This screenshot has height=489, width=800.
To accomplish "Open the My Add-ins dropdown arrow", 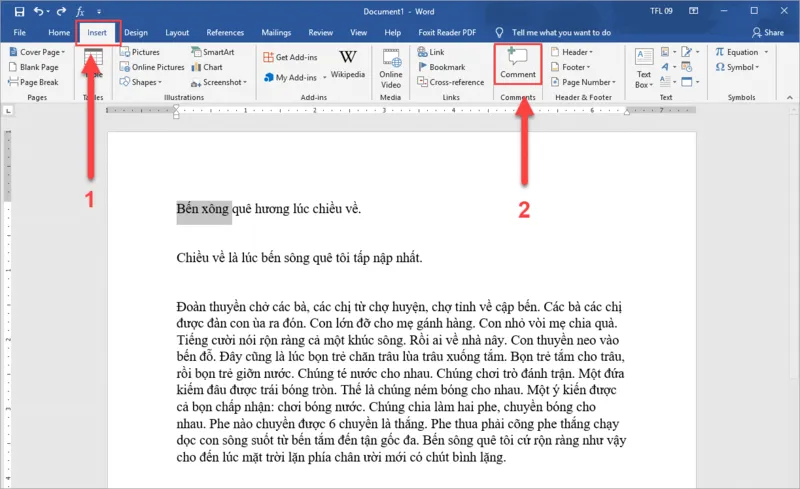I will [x=324, y=78].
